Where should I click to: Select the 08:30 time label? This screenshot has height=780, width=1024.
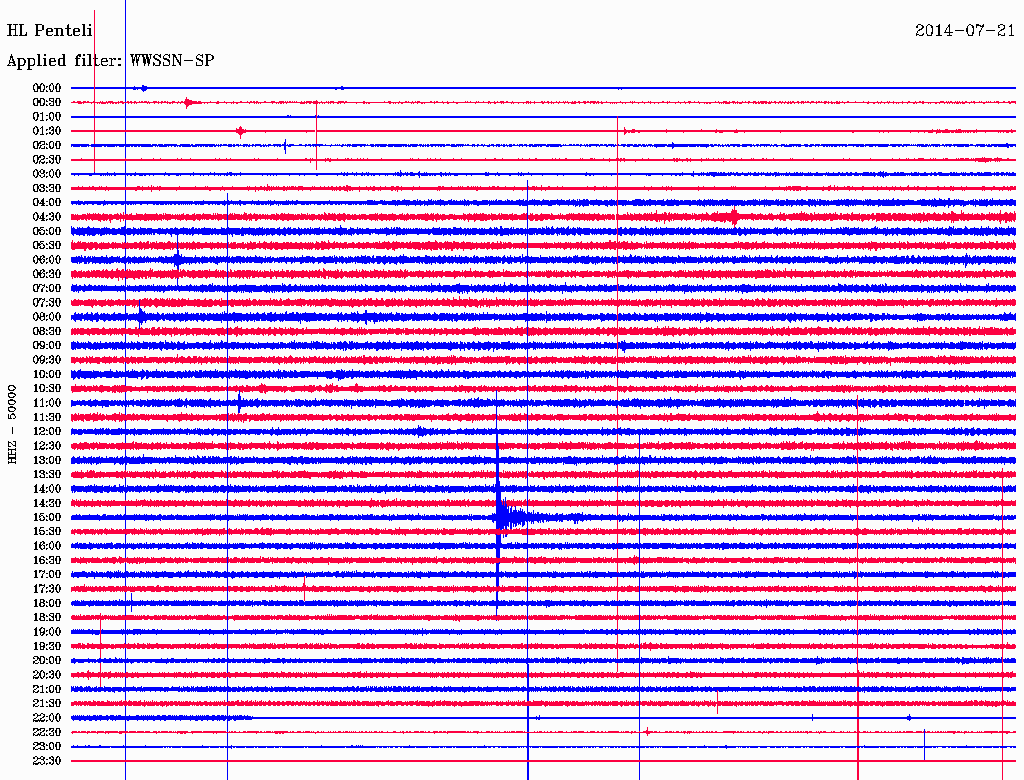pos(46,331)
